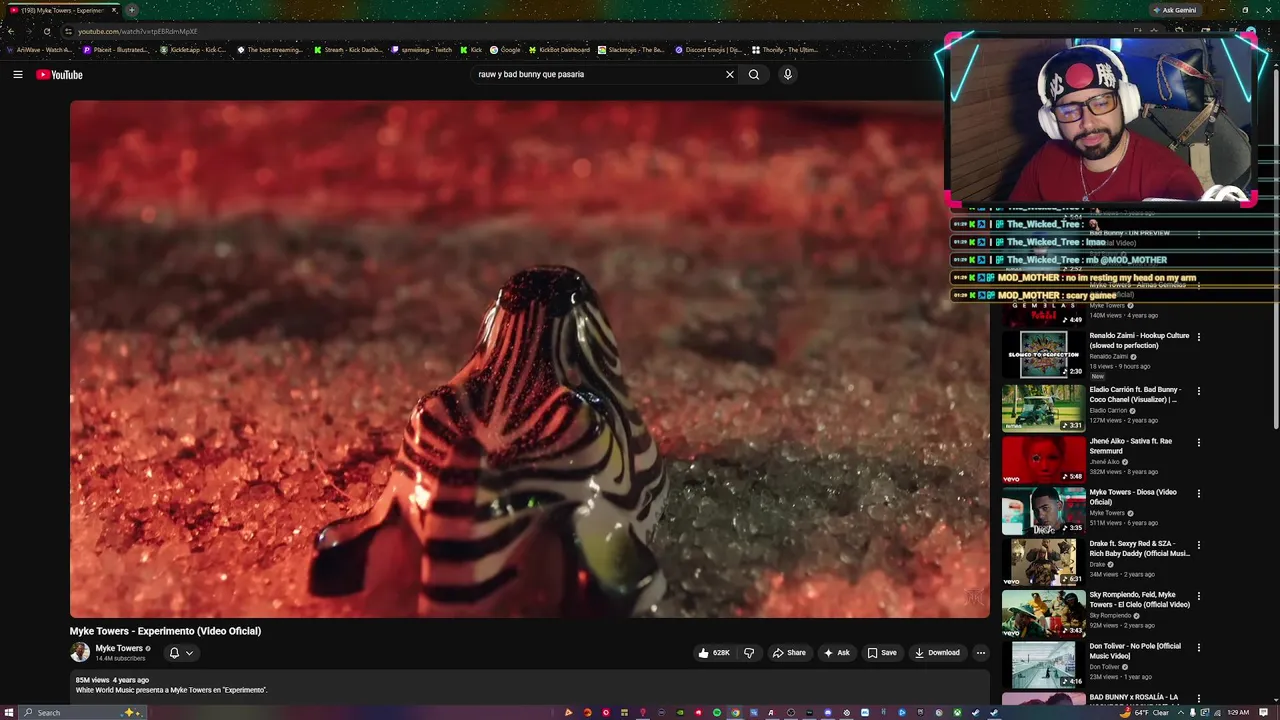
Task: Open the Ask button under the video
Action: (x=836, y=653)
